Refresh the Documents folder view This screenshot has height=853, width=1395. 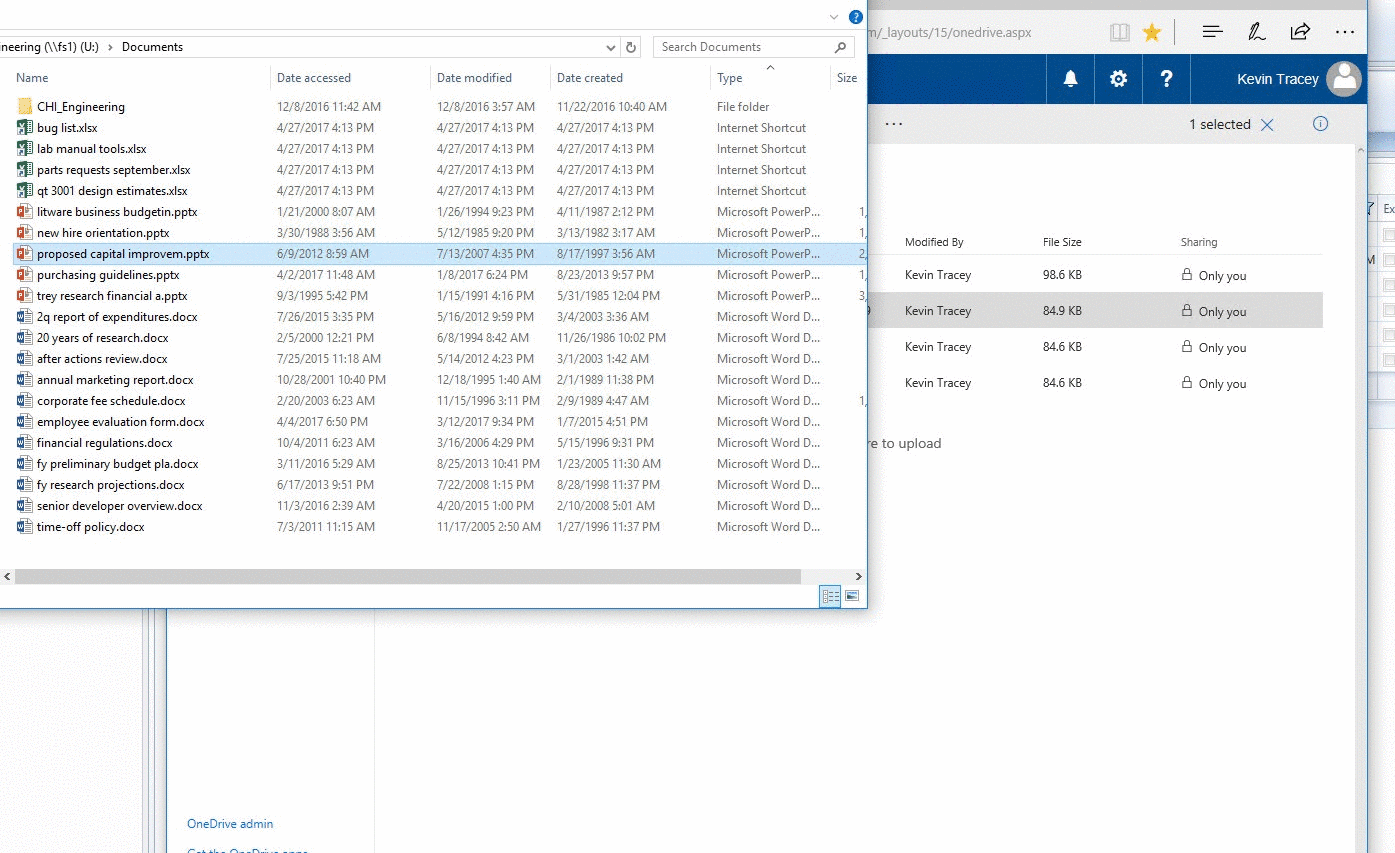coord(631,47)
